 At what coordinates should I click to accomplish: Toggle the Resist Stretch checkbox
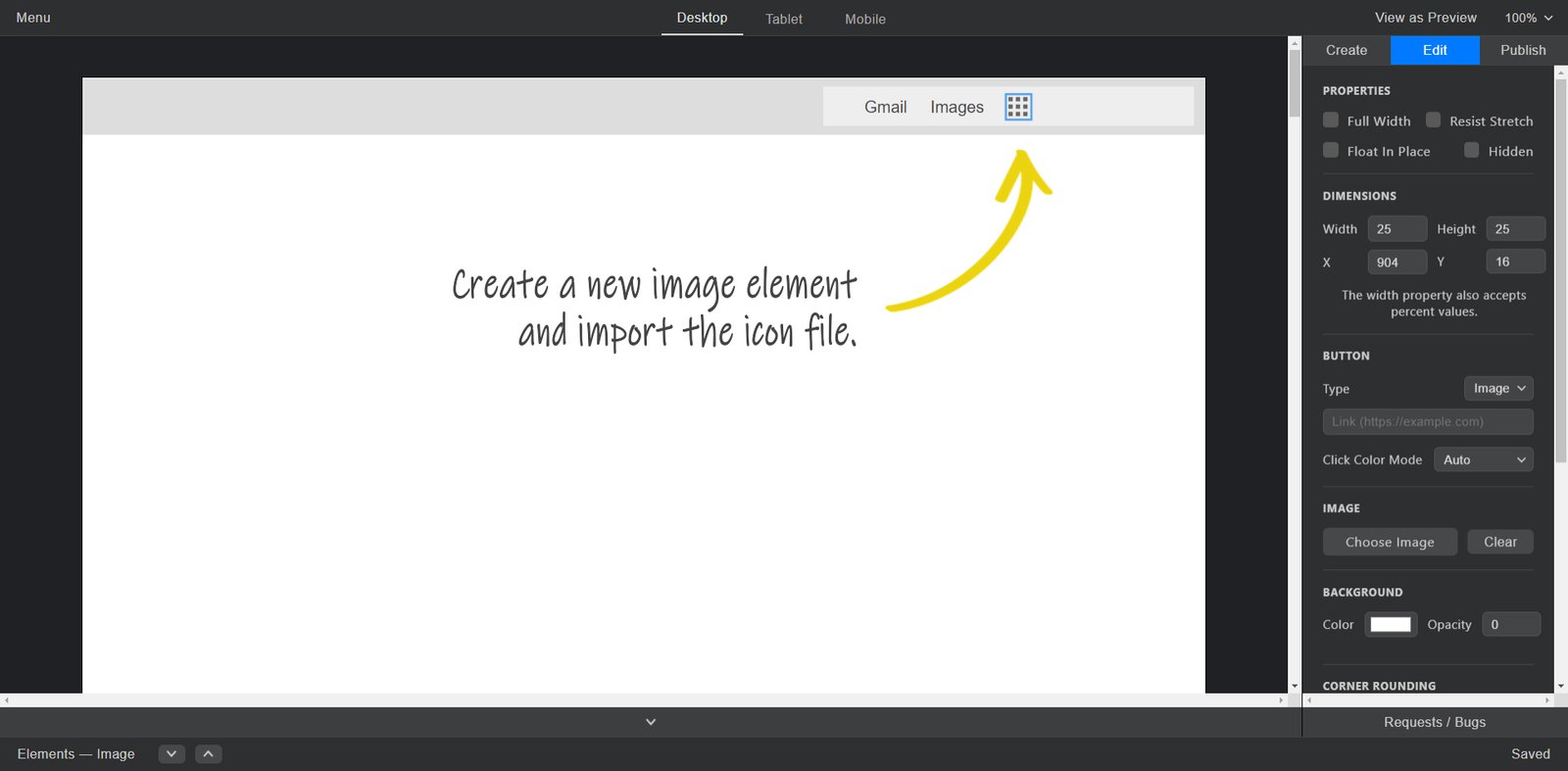1433,120
